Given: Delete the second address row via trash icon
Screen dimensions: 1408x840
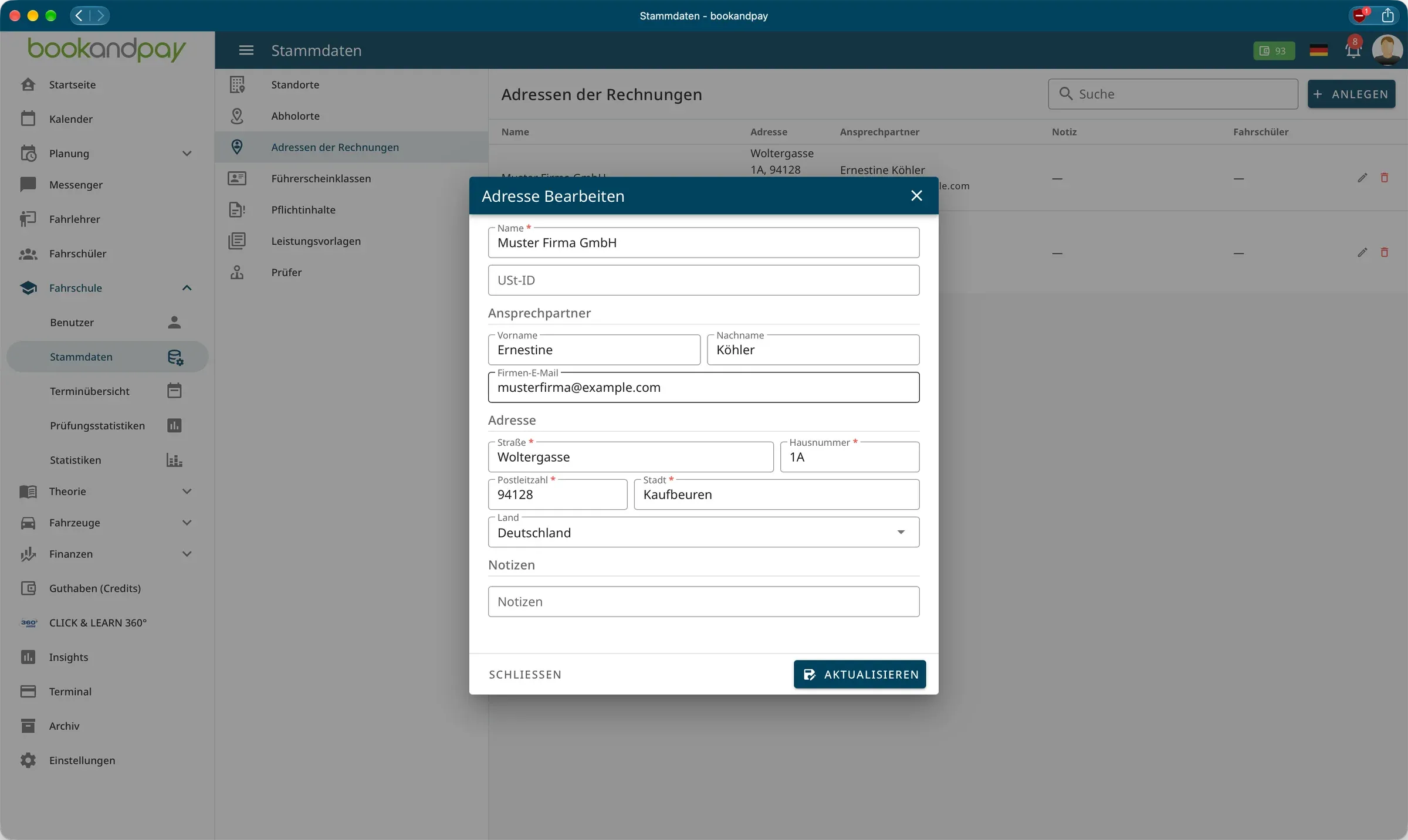Looking at the screenshot, I should coord(1385,252).
